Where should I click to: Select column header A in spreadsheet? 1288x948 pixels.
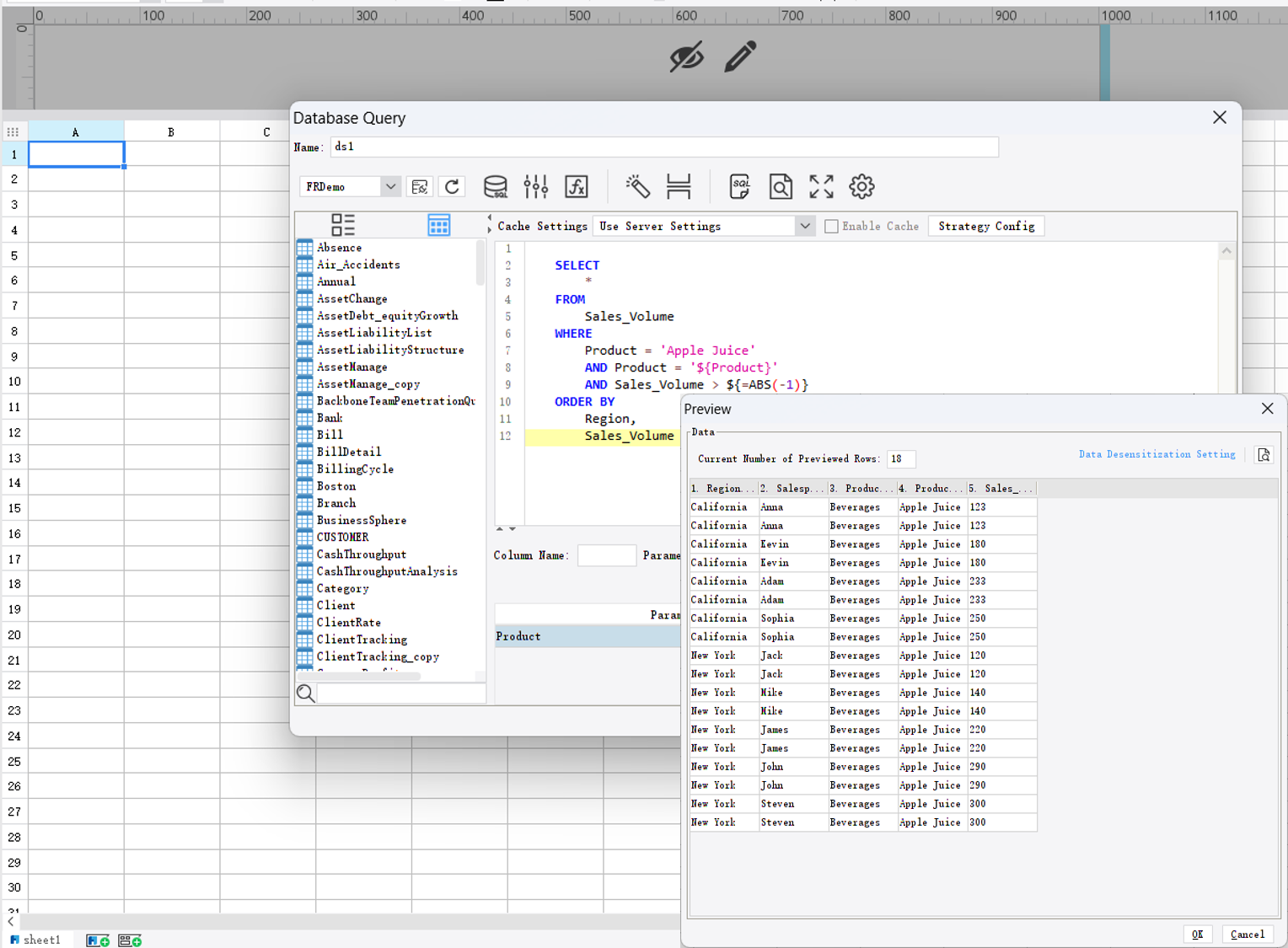76,131
